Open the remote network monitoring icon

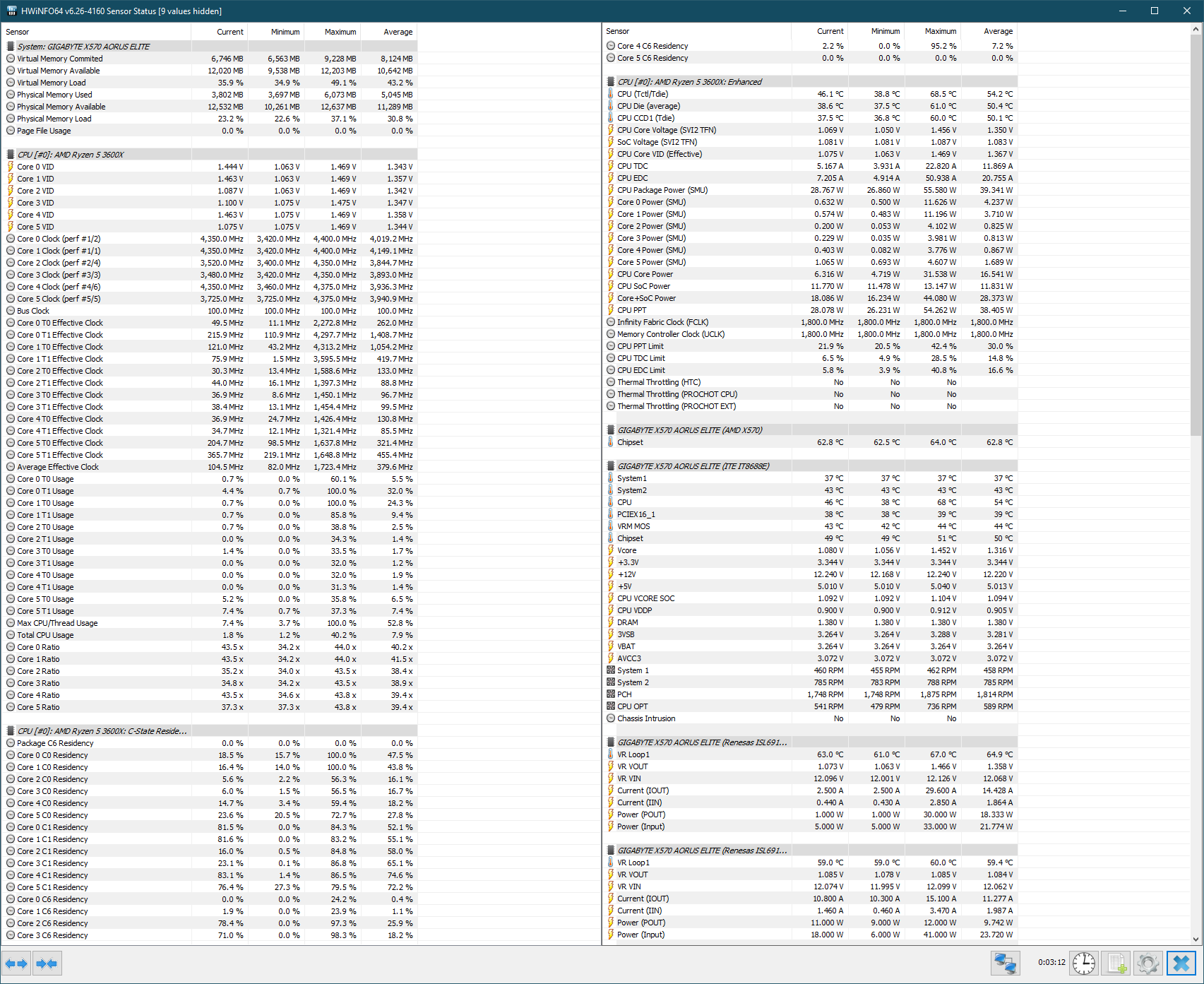1005,964
